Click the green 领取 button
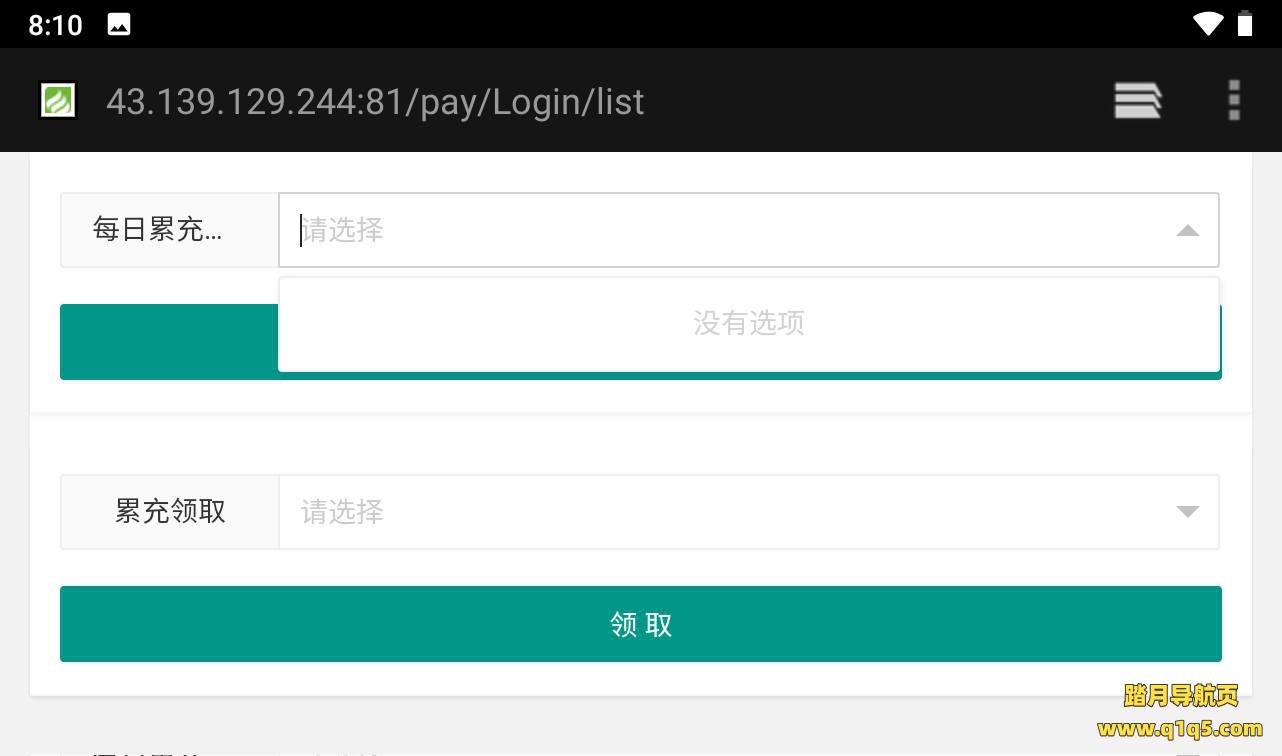 [641, 624]
